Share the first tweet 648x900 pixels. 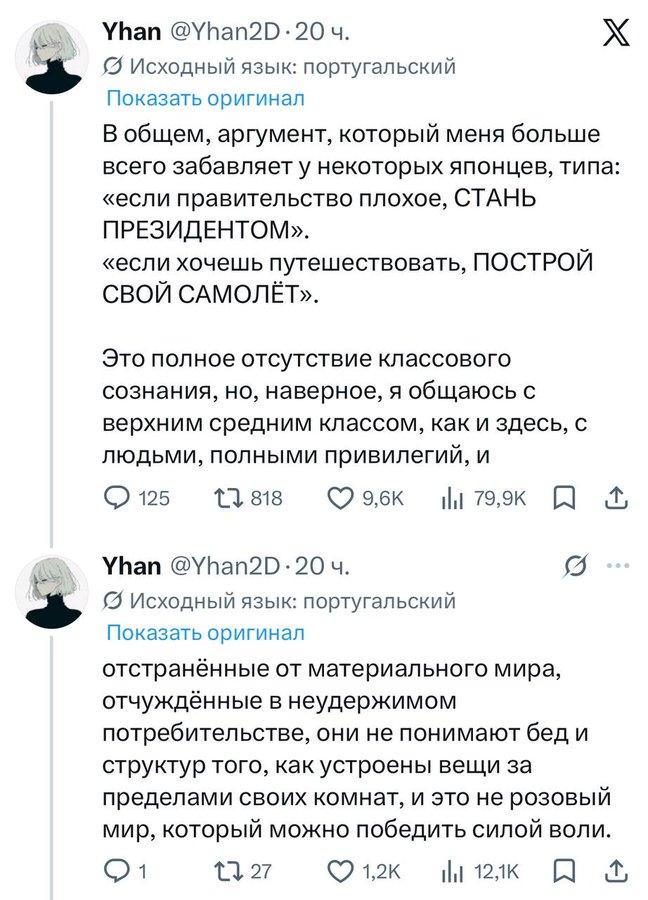point(617,498)
